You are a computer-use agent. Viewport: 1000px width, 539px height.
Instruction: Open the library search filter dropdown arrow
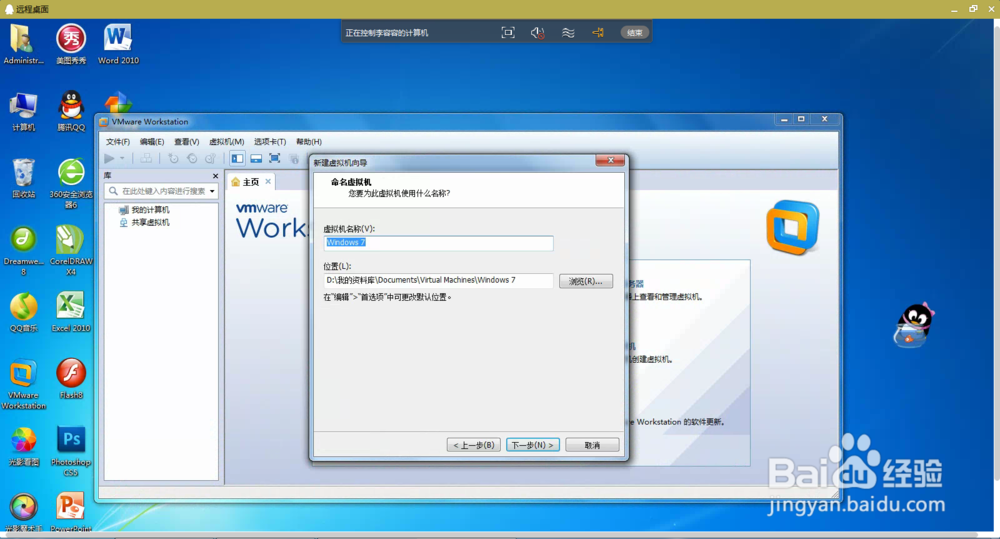click(x=212, y=191)
